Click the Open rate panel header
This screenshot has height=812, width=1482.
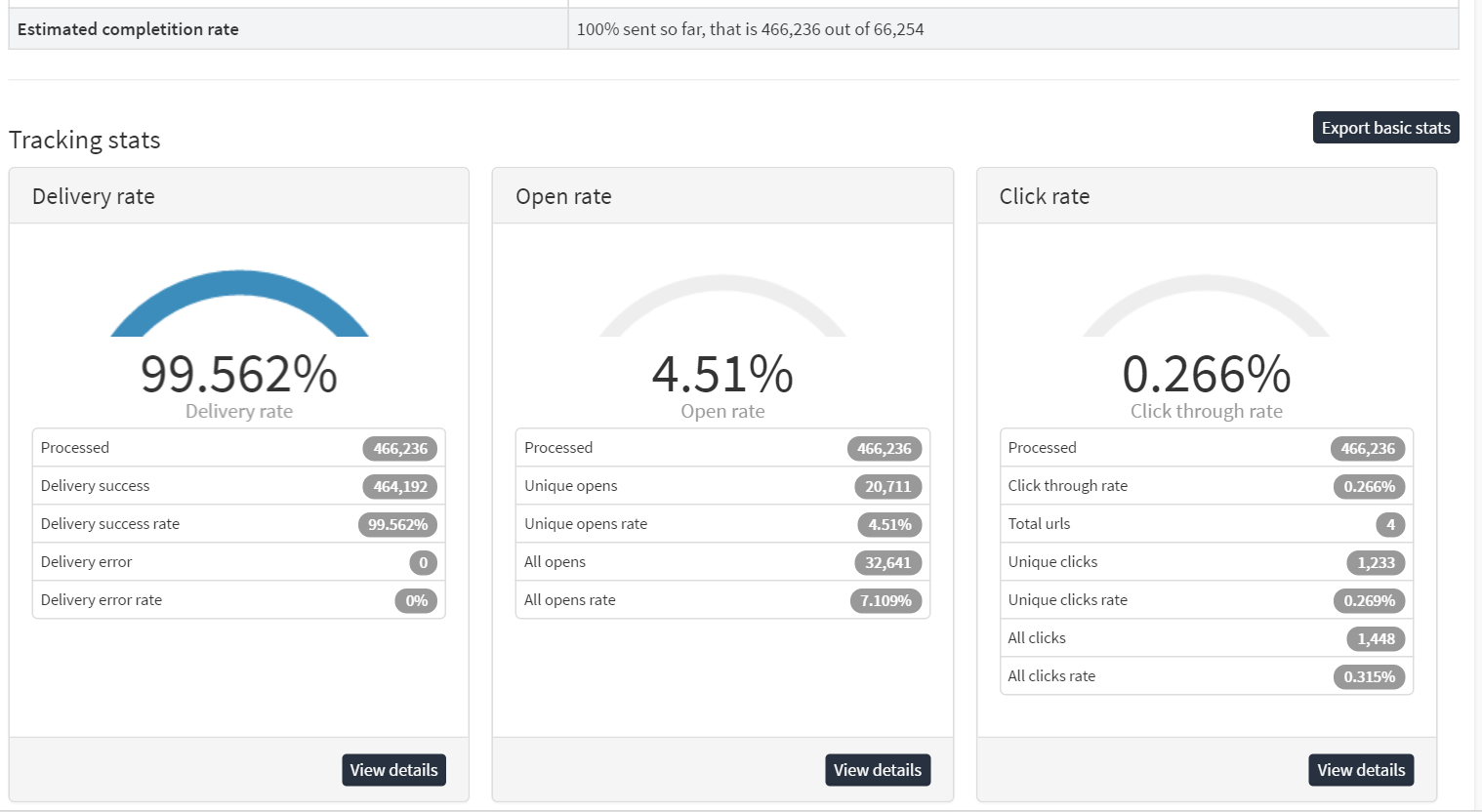coord(722,196)
